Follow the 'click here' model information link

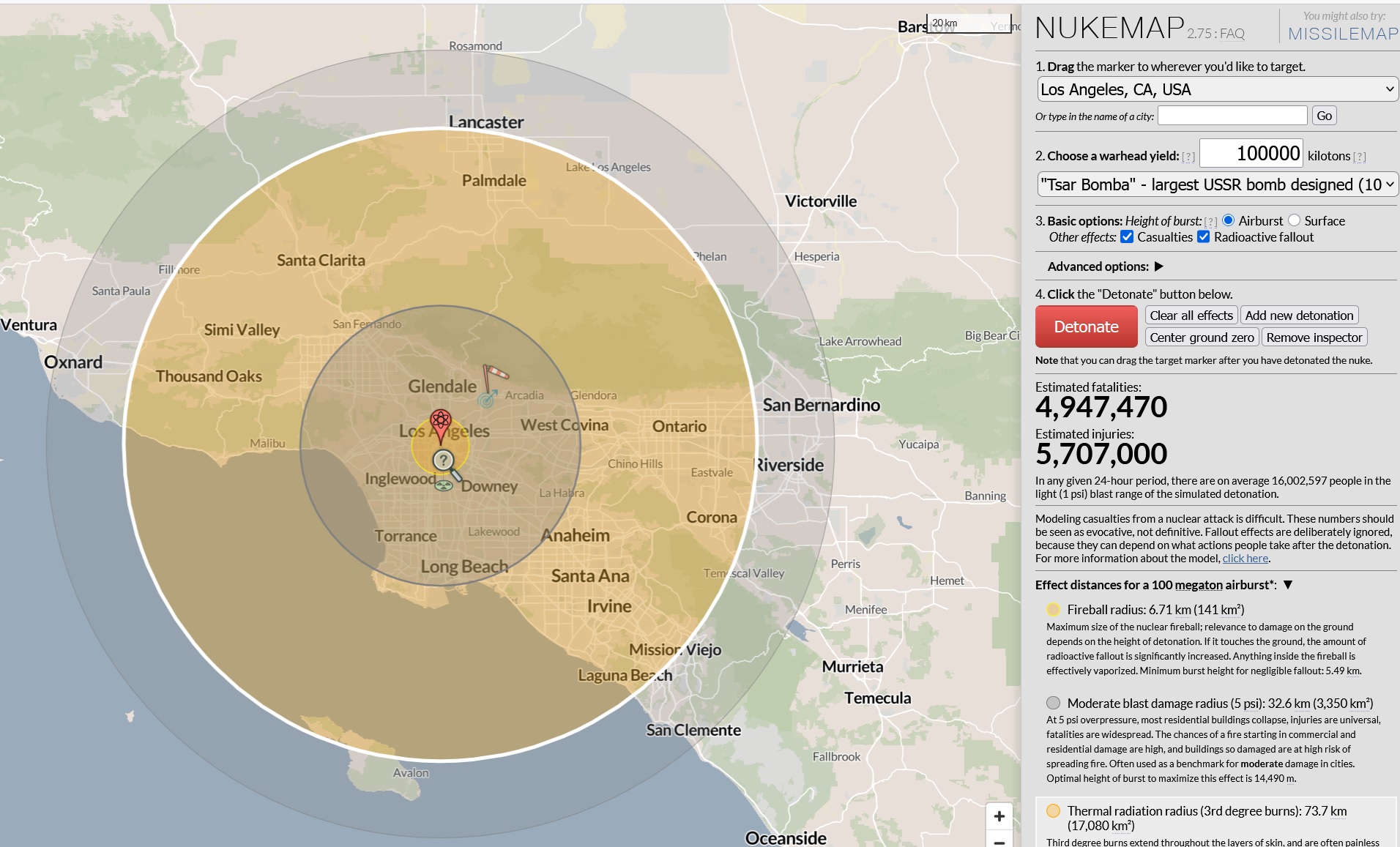pyautogui.click(x=1245, y=559)
